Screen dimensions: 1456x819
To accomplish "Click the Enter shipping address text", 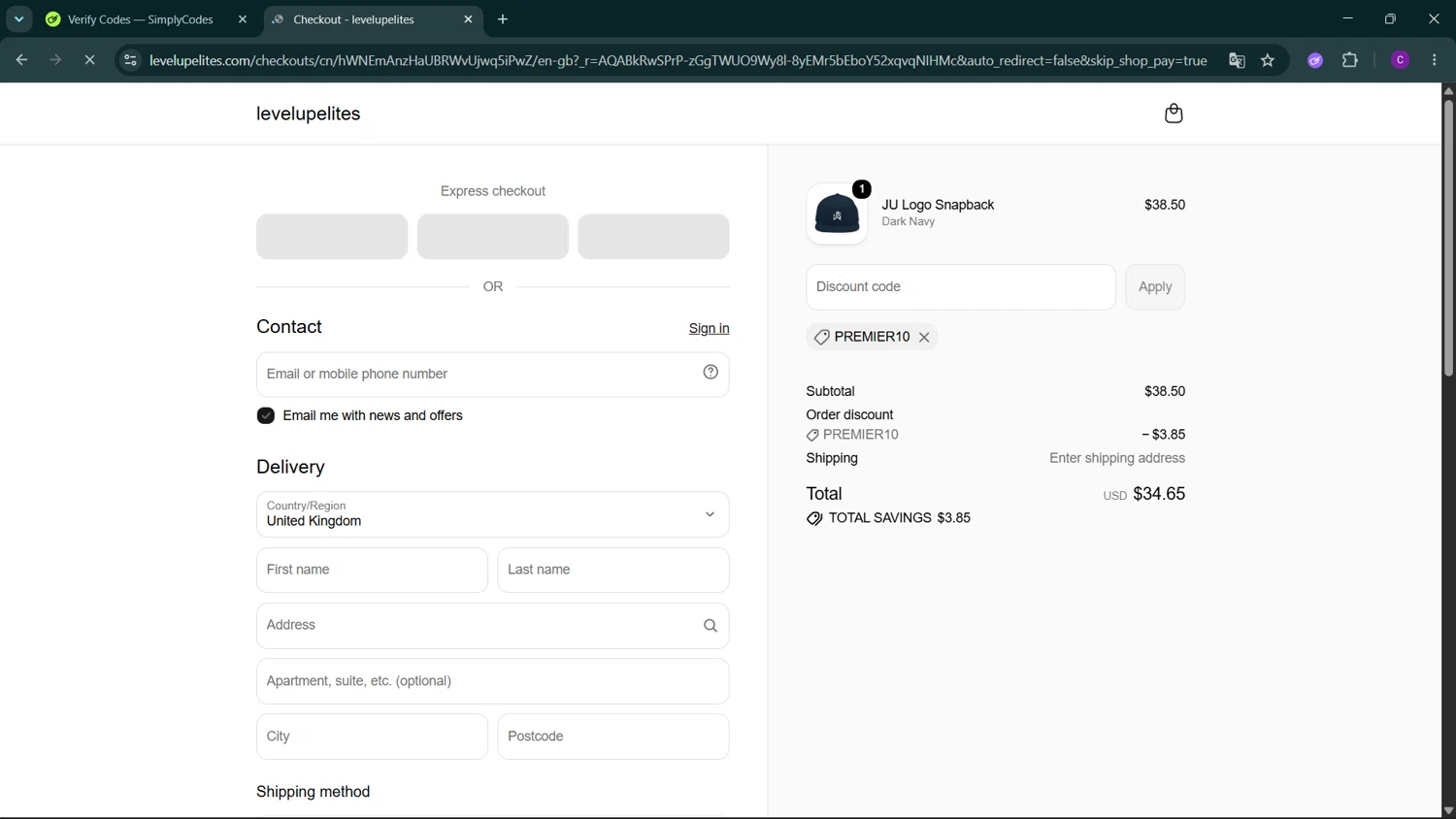I will coord(1117,458).
